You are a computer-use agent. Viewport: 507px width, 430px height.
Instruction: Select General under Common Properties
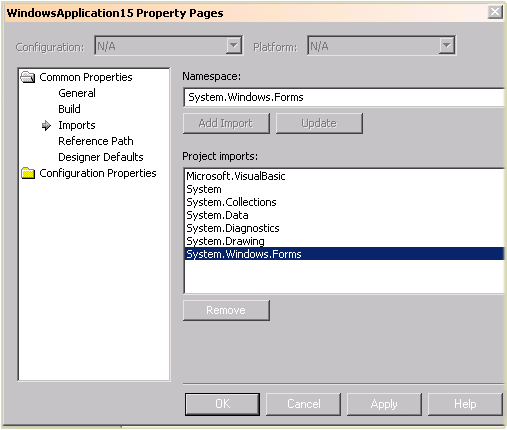[77, 93]
